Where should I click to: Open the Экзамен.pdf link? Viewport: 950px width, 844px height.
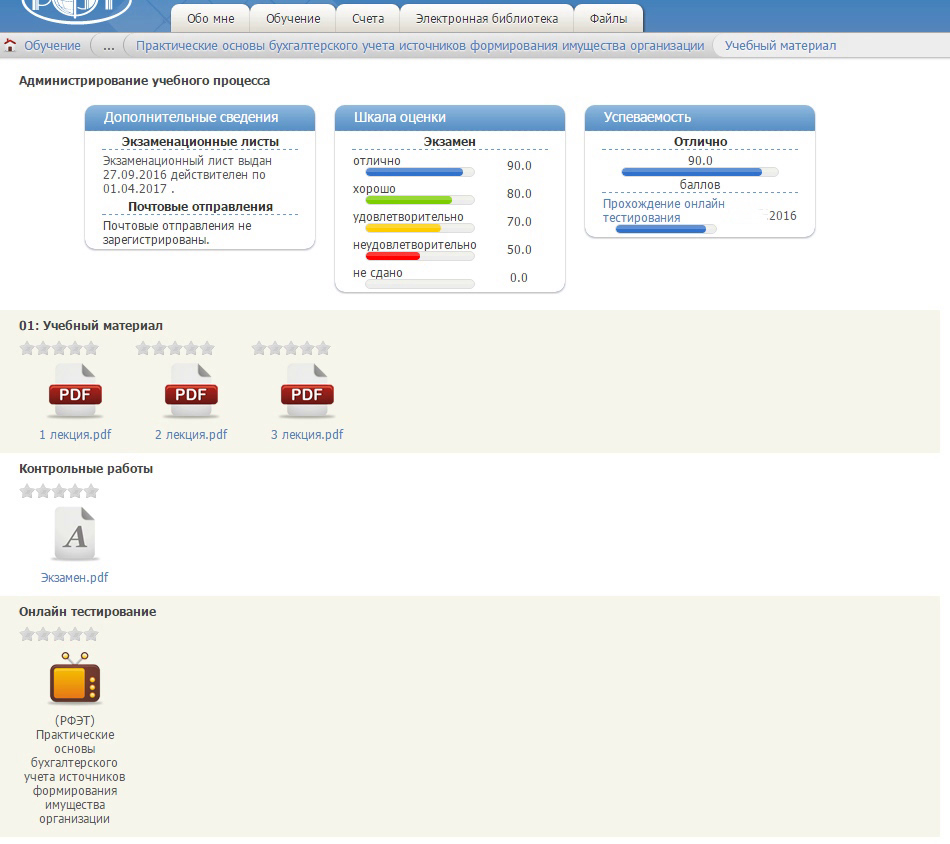[x=74, y=577]
